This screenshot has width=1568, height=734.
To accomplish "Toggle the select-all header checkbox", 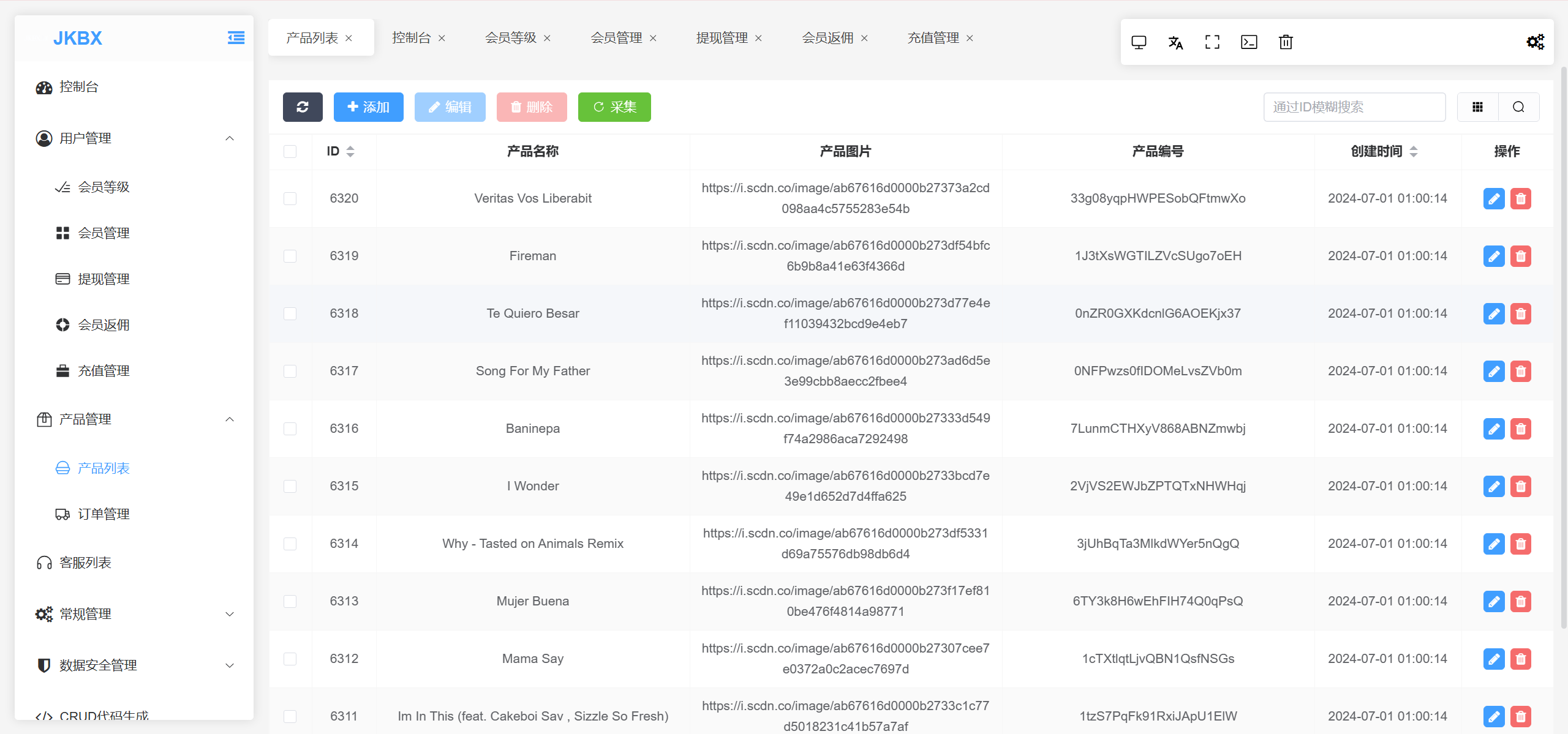I will coord(290,151).
